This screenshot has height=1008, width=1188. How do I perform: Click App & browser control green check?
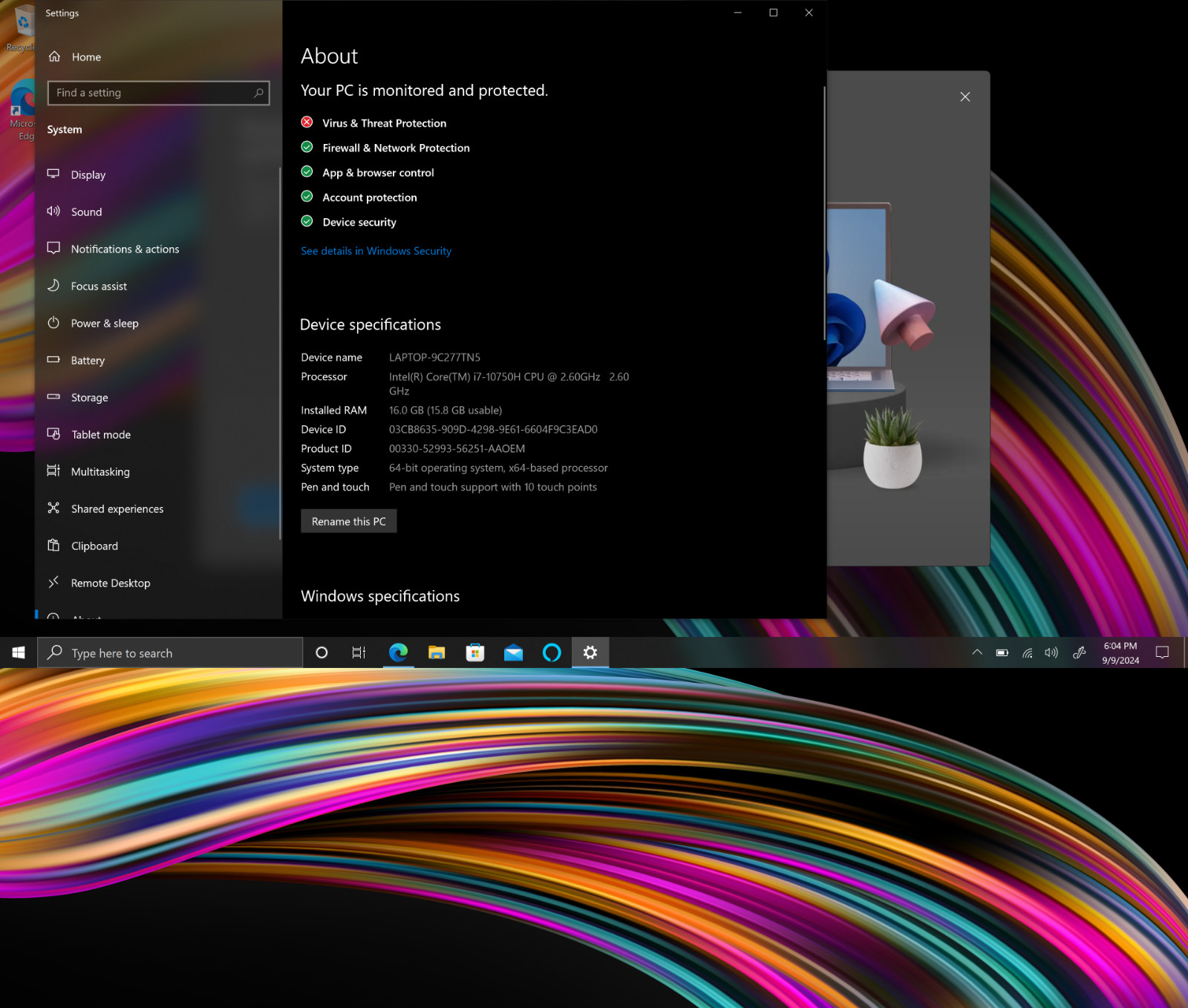307,172
